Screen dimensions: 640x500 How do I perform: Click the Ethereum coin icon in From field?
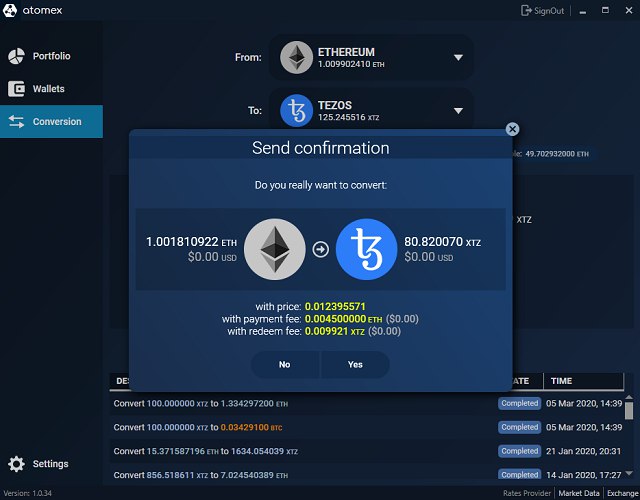point(296,57)
